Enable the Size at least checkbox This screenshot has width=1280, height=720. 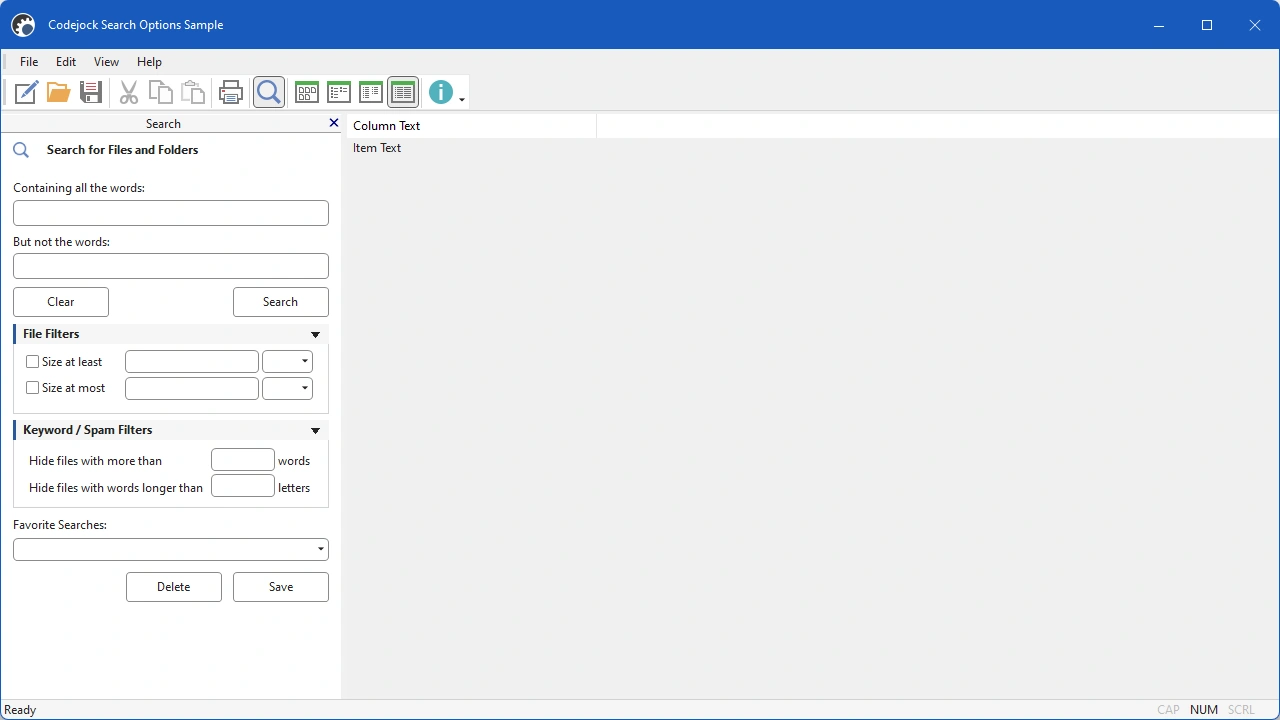[x=33, y=362]
